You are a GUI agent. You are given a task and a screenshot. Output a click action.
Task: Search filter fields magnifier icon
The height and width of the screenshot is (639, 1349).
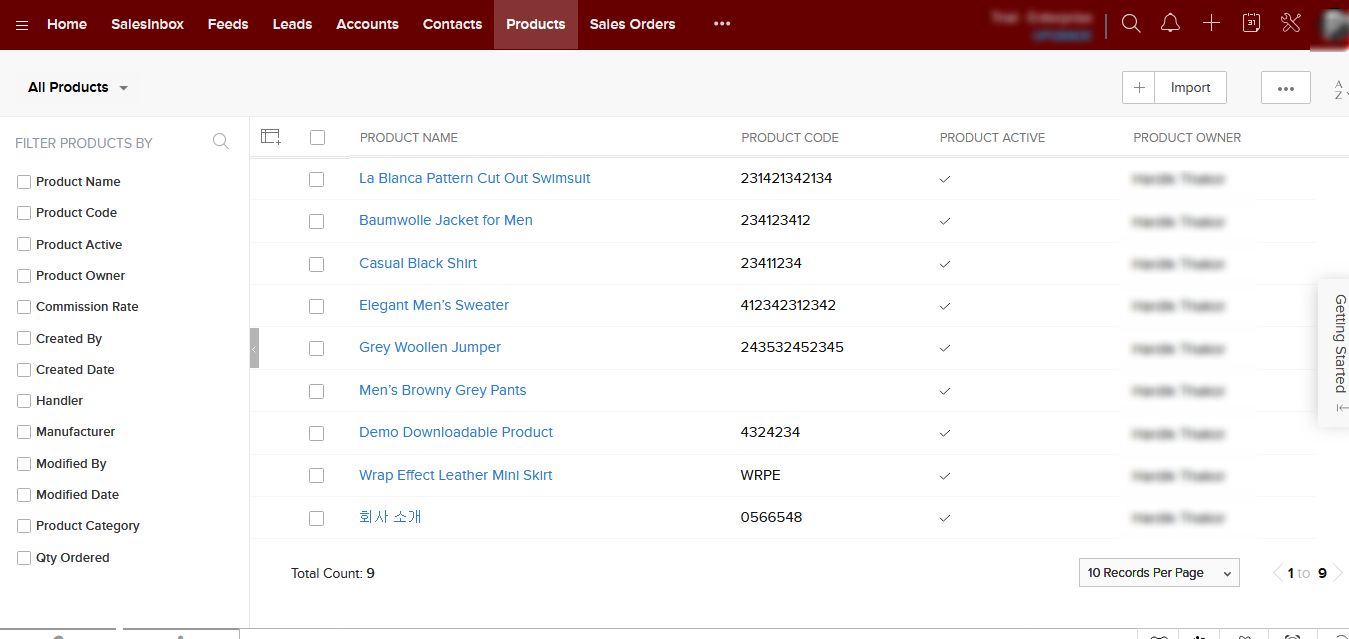tap(221, 142)
